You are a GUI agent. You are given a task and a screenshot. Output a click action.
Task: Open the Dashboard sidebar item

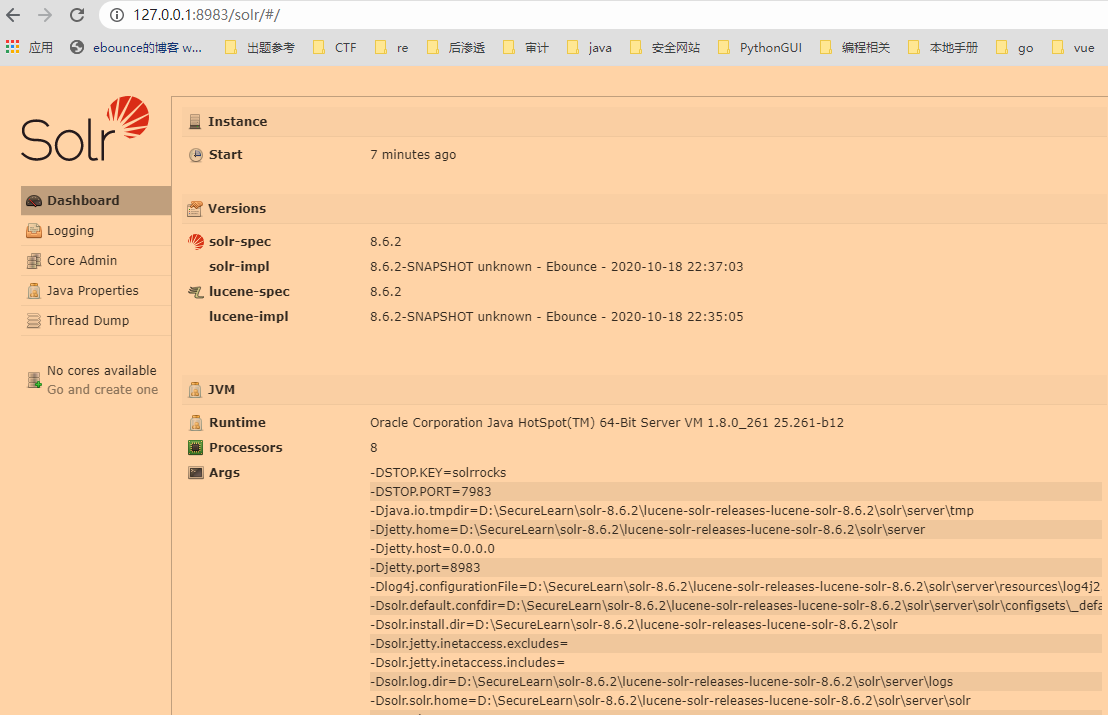pos(83,201)
